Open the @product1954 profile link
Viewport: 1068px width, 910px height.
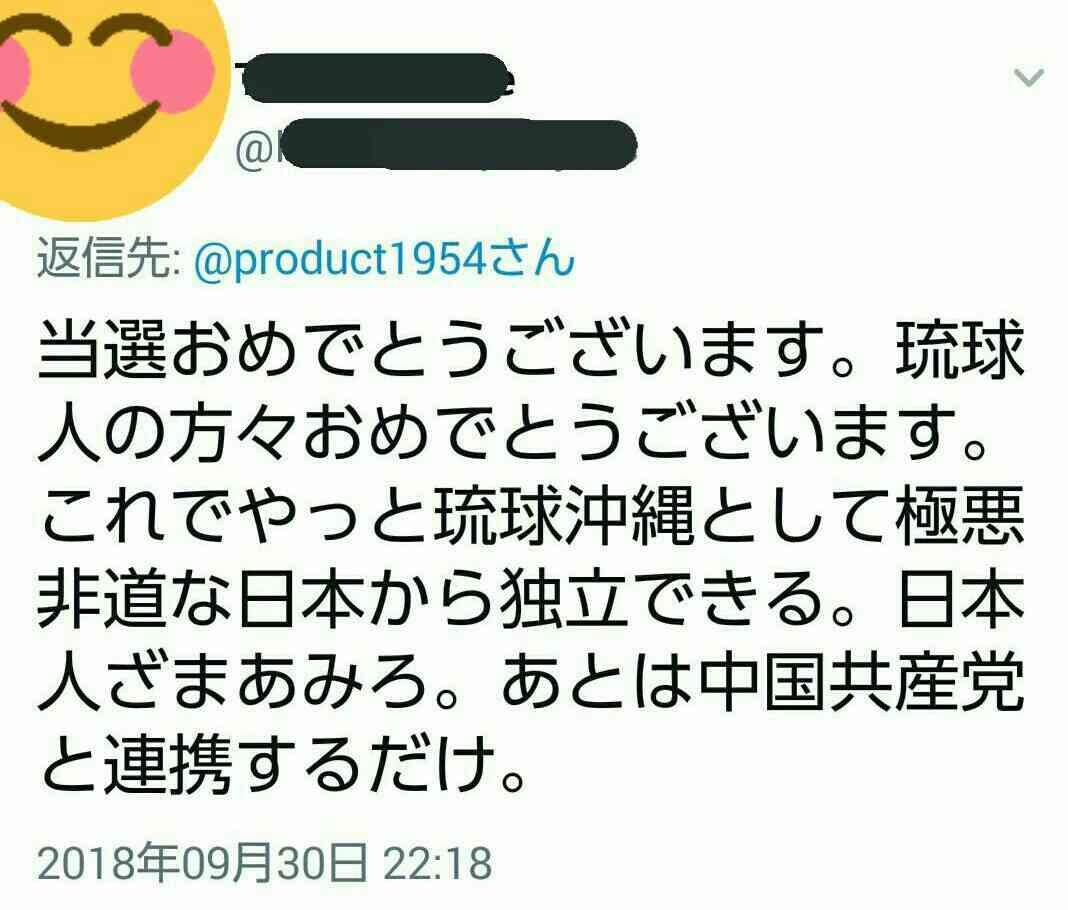(x=384, y=258)
